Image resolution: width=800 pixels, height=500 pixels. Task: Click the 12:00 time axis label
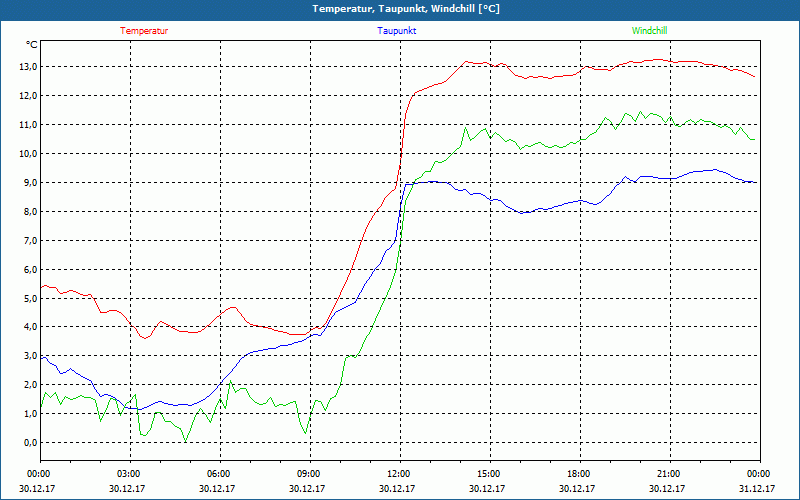(x=398, y=474)
